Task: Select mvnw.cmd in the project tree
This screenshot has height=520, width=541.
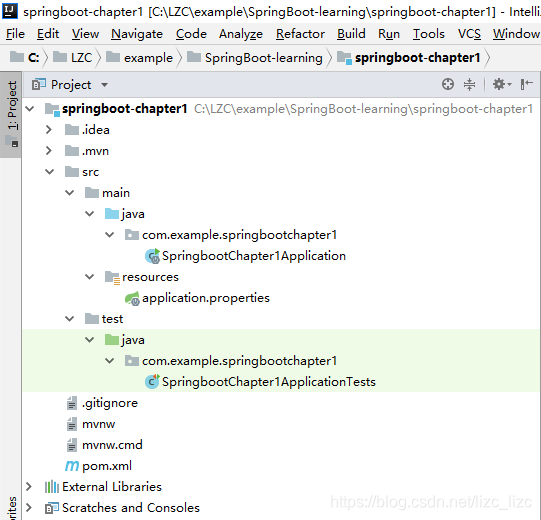Action: point(112,445)
